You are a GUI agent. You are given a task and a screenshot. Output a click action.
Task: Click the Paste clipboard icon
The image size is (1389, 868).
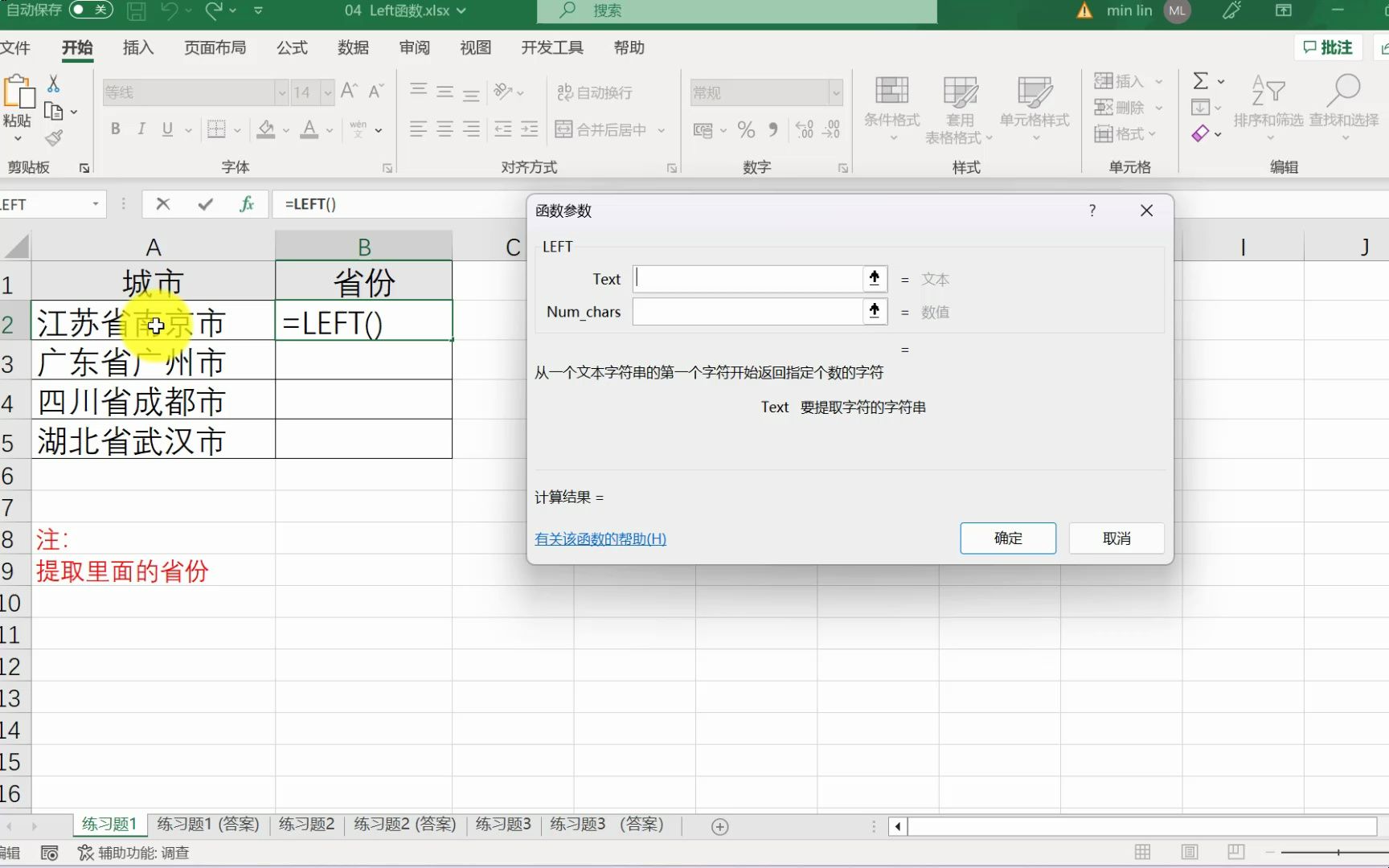coord(18,92)
